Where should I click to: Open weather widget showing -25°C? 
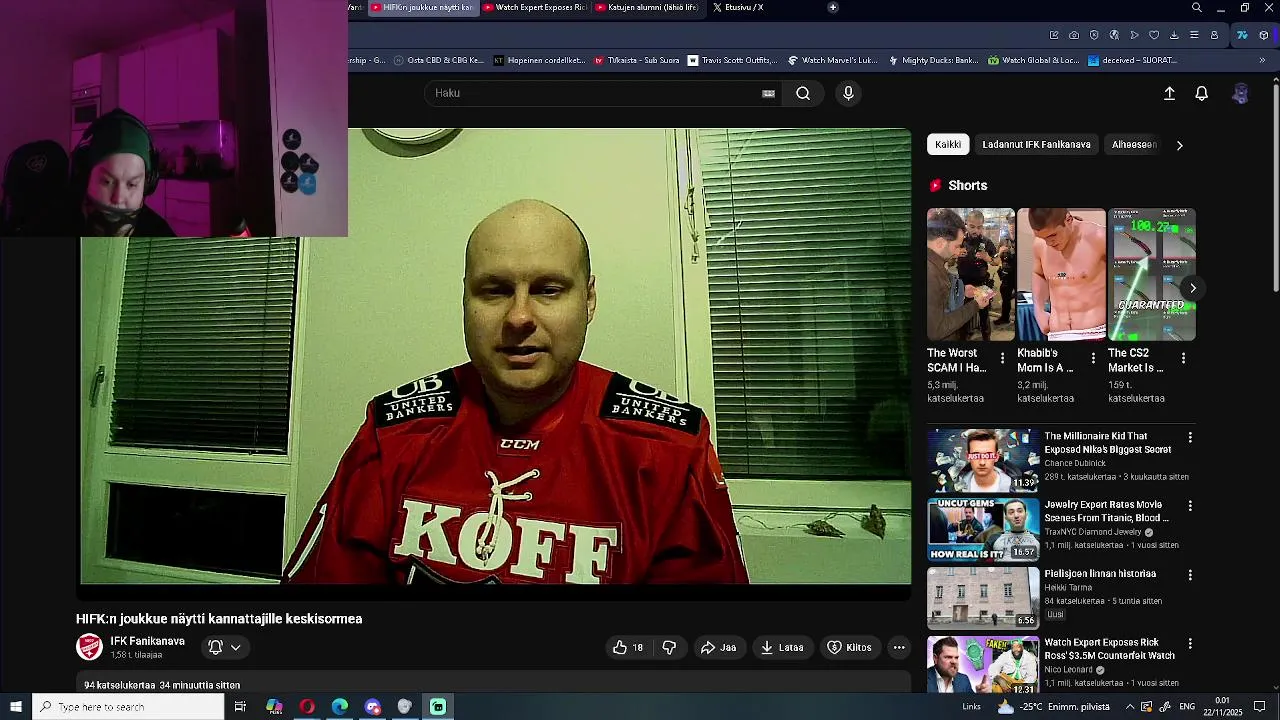[x=1053, y=707]
